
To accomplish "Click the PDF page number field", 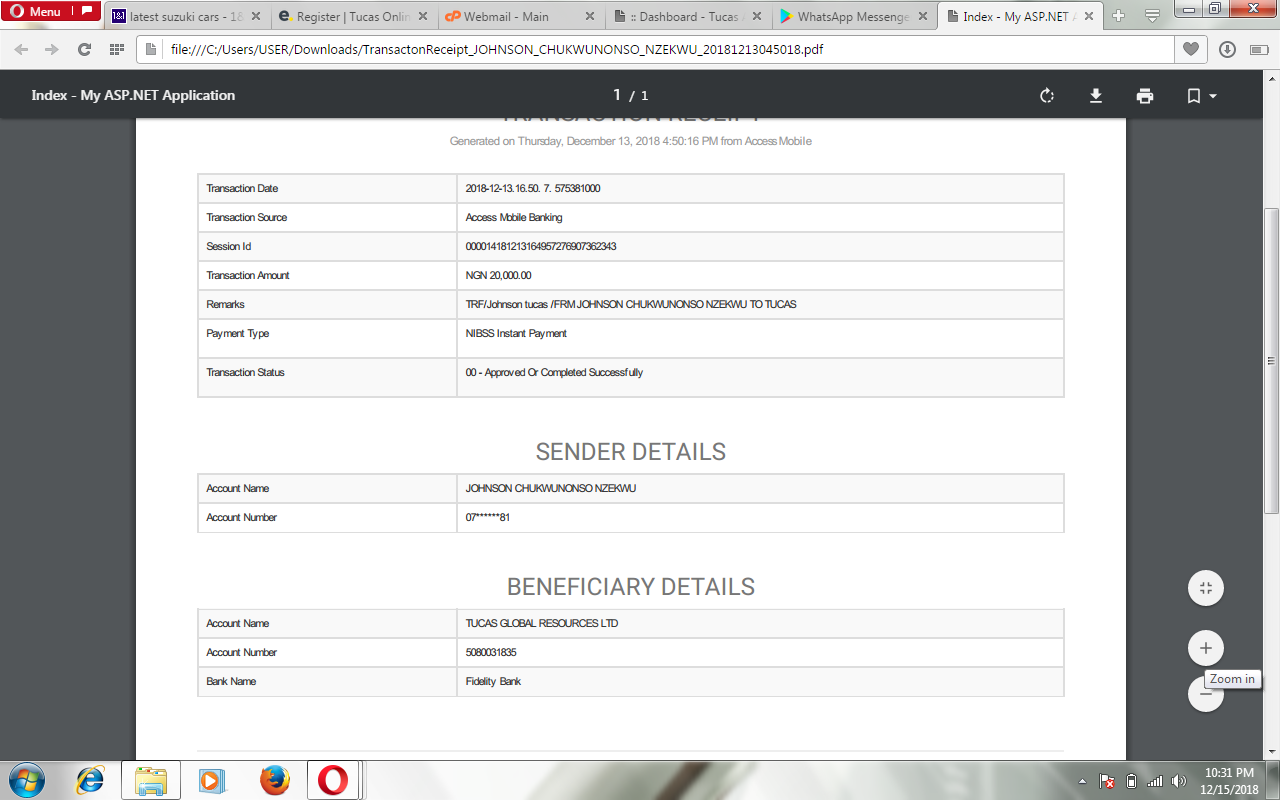I will [x=617, y=95].
